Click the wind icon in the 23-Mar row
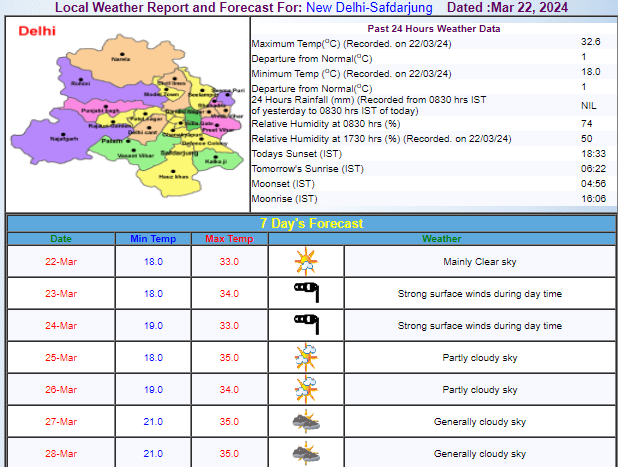The height and width of the screenshot is (467, 618). (305, 293)
